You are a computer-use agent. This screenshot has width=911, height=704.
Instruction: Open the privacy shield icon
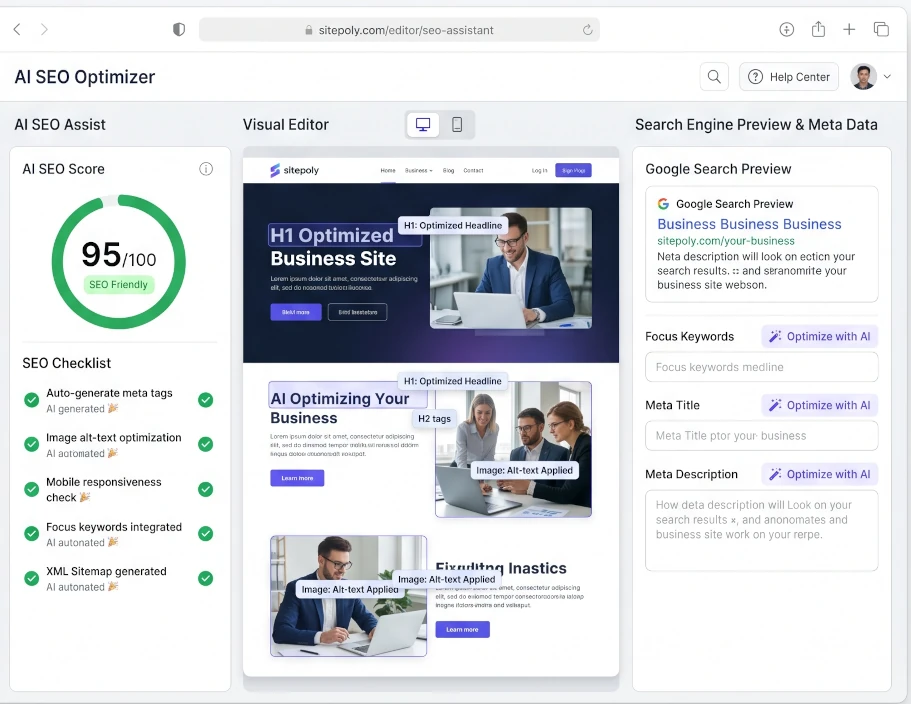[179, 29]
